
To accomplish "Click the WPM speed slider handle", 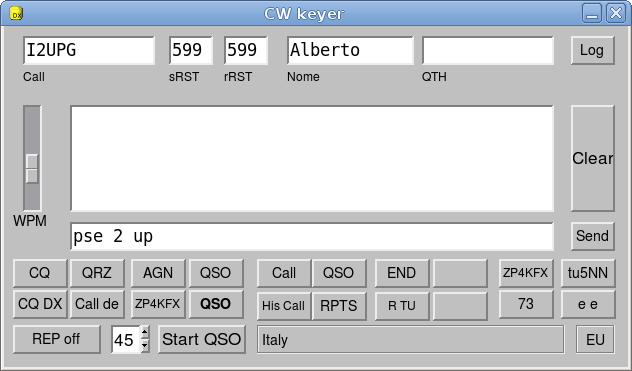I will click(x=32, y=169).
